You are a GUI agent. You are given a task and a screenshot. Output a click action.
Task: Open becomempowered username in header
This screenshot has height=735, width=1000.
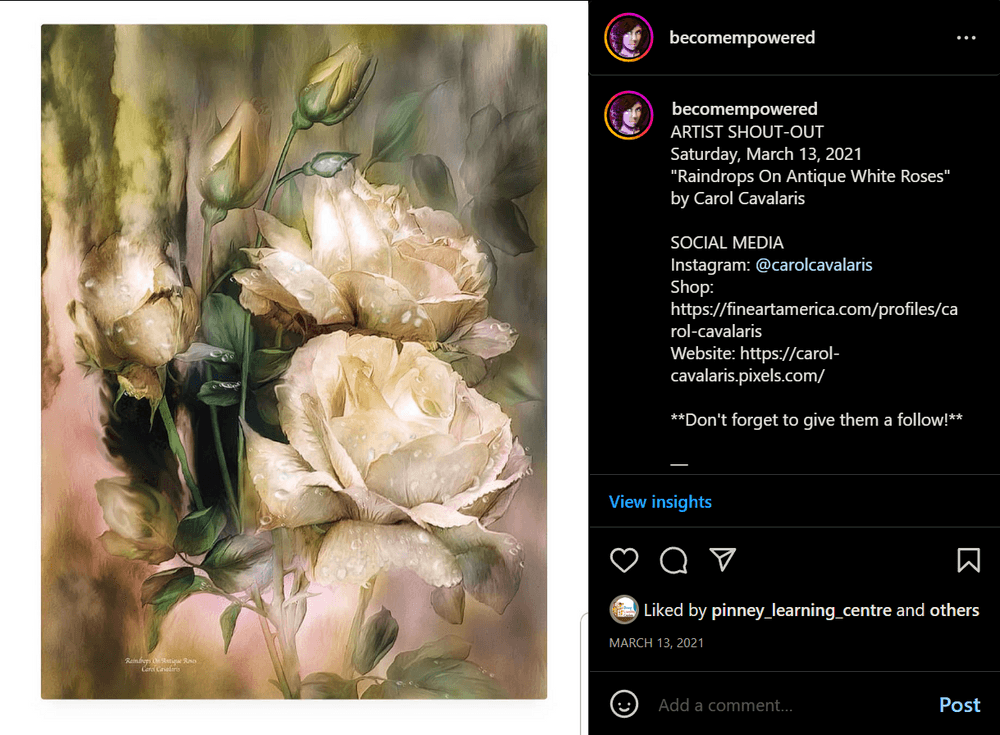point(742,38)
